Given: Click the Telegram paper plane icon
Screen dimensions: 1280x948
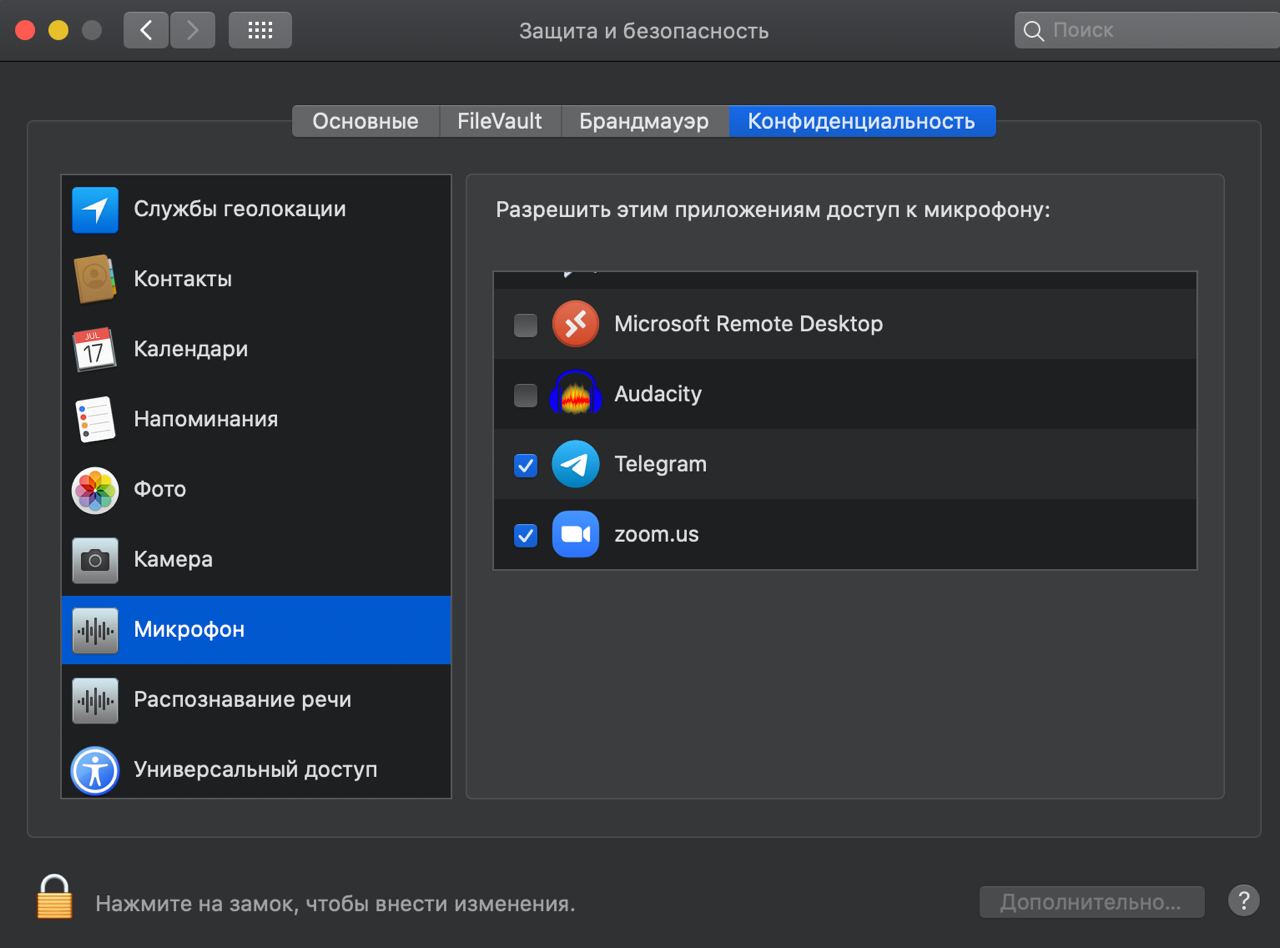Looking at the screenshot, I should [x=576, y=464].
